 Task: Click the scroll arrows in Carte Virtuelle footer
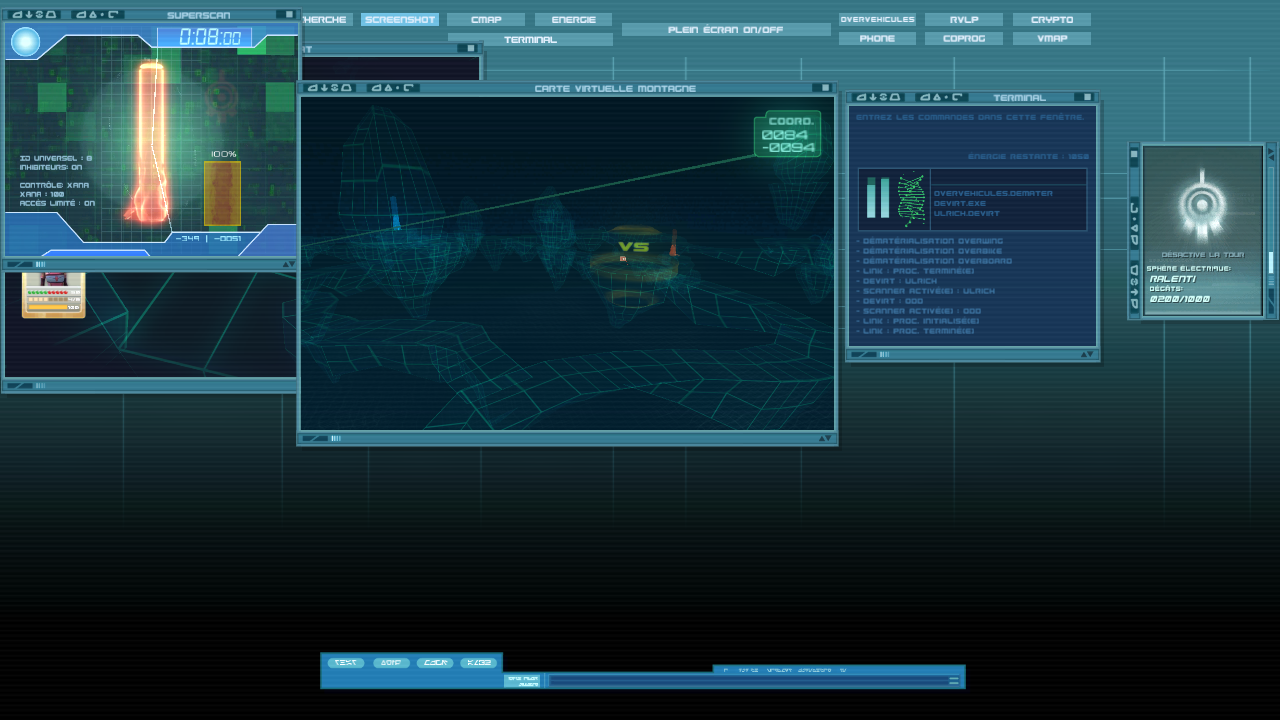click(825, 438)
